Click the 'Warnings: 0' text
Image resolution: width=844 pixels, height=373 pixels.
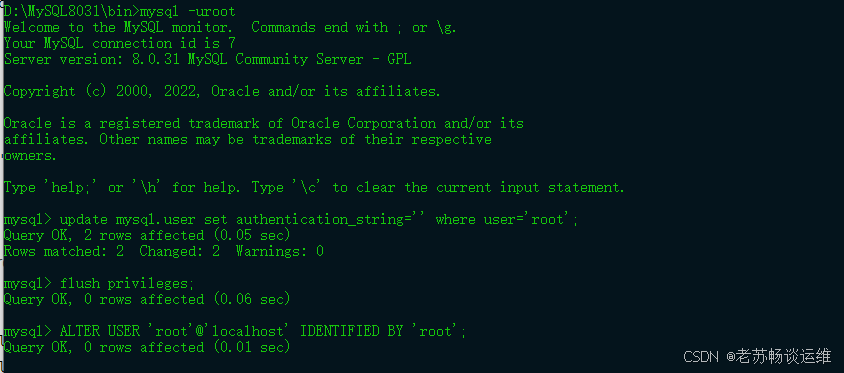279,251
